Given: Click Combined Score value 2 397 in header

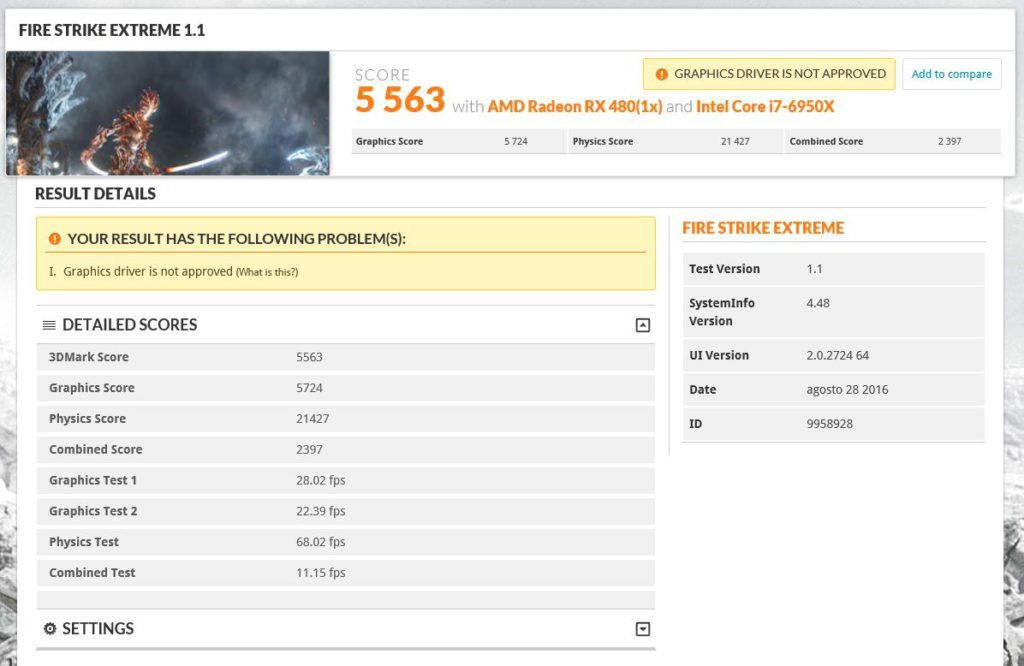Looking at the screenshot, I should click(x=949, y=142).
